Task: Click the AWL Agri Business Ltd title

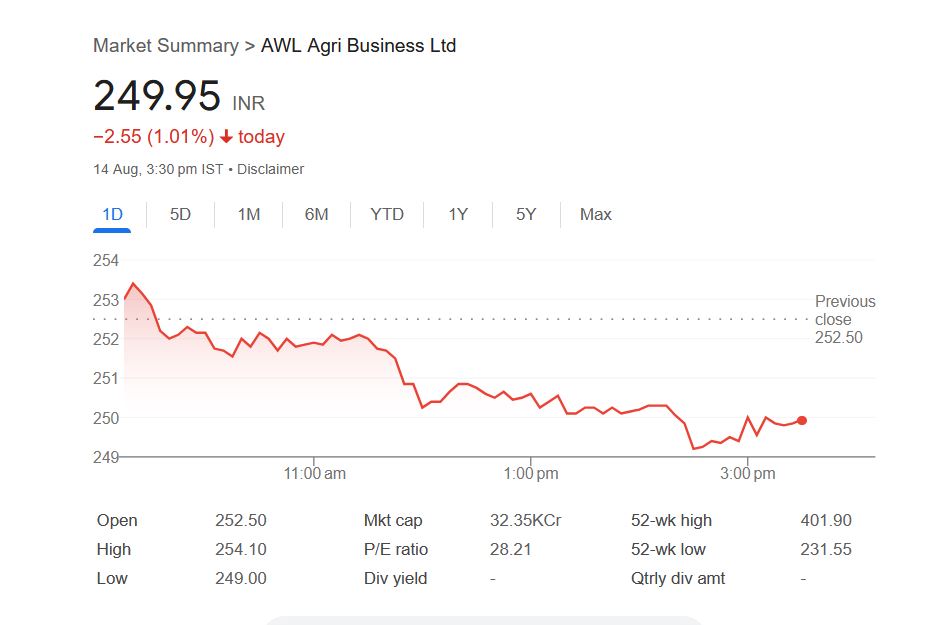Action: (358, 46)
